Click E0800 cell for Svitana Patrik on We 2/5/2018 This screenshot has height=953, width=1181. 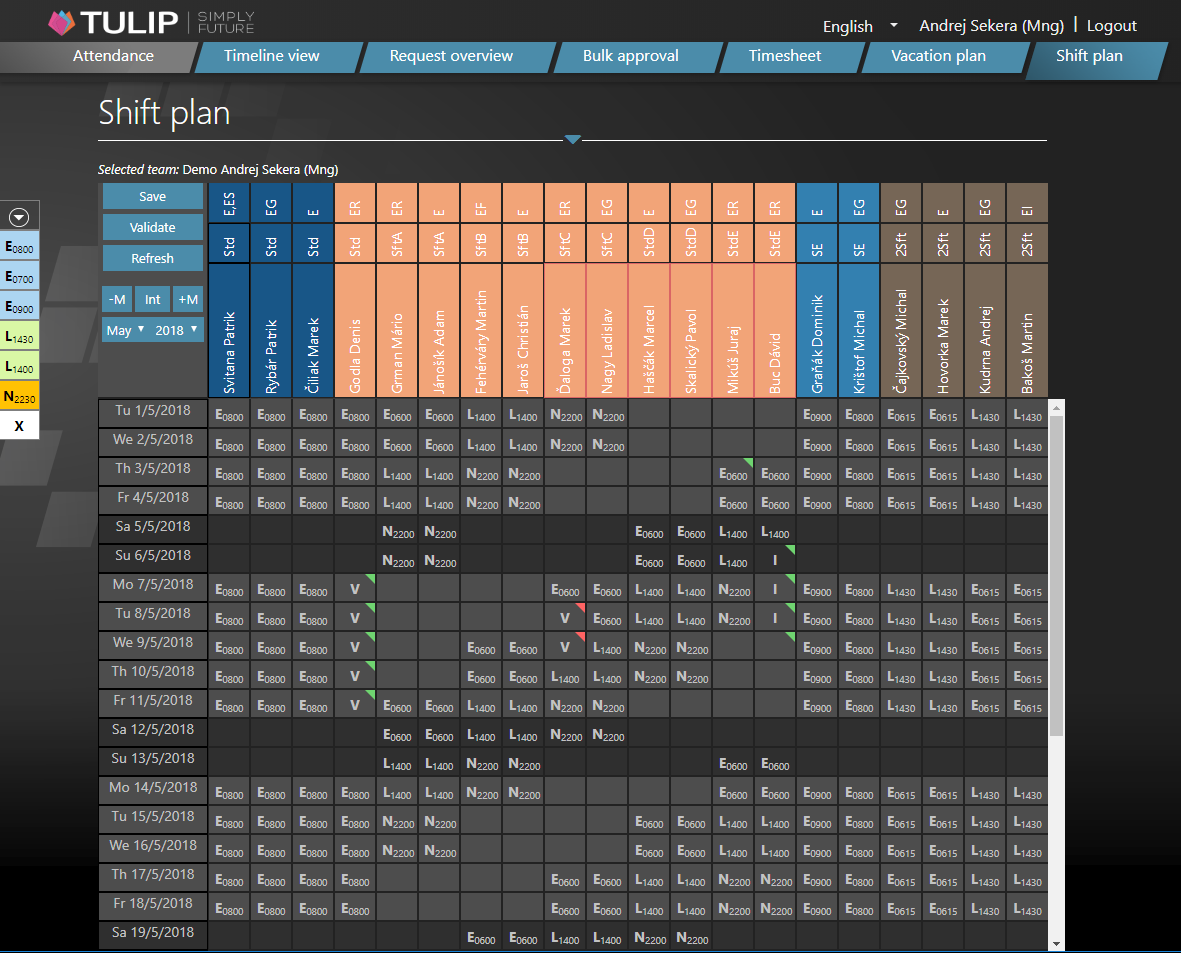tap(229, 444)
